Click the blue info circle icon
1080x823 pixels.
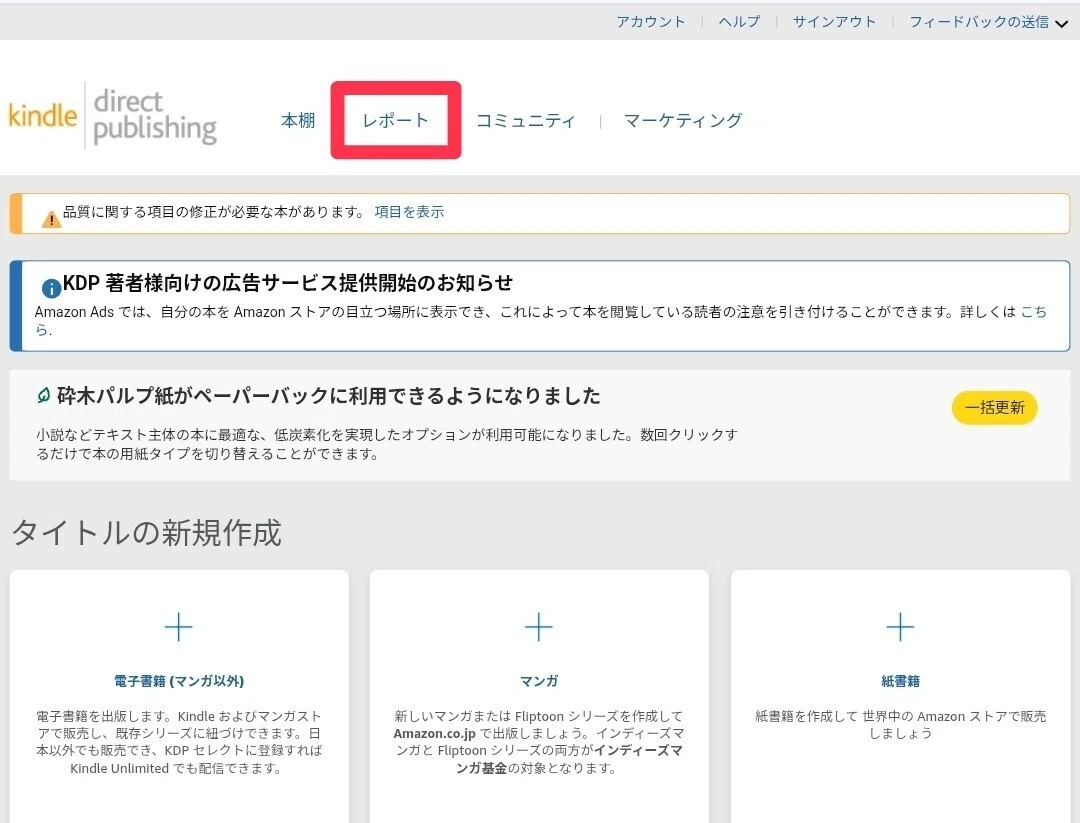[x=51, y=288]
